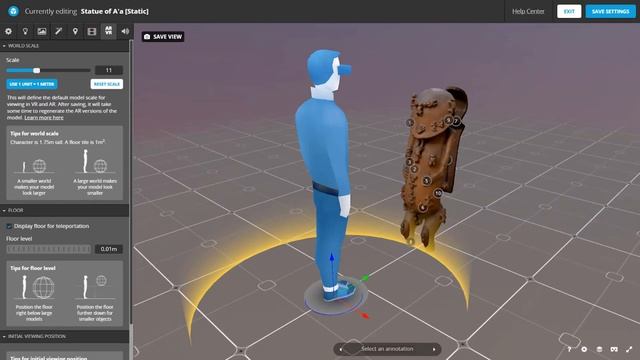Click the blue up-axis gizmo arrow
Screen dimensions: 640x360
coord(332,258)
